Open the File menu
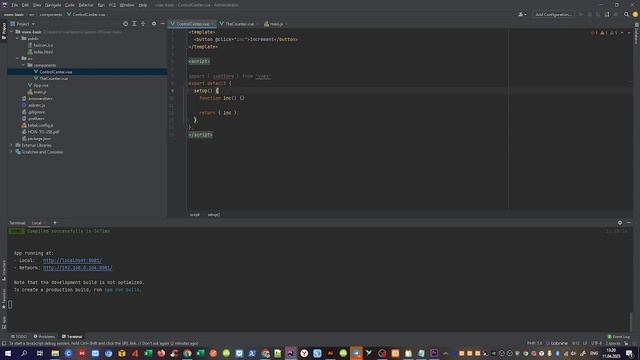 (15, 5)
